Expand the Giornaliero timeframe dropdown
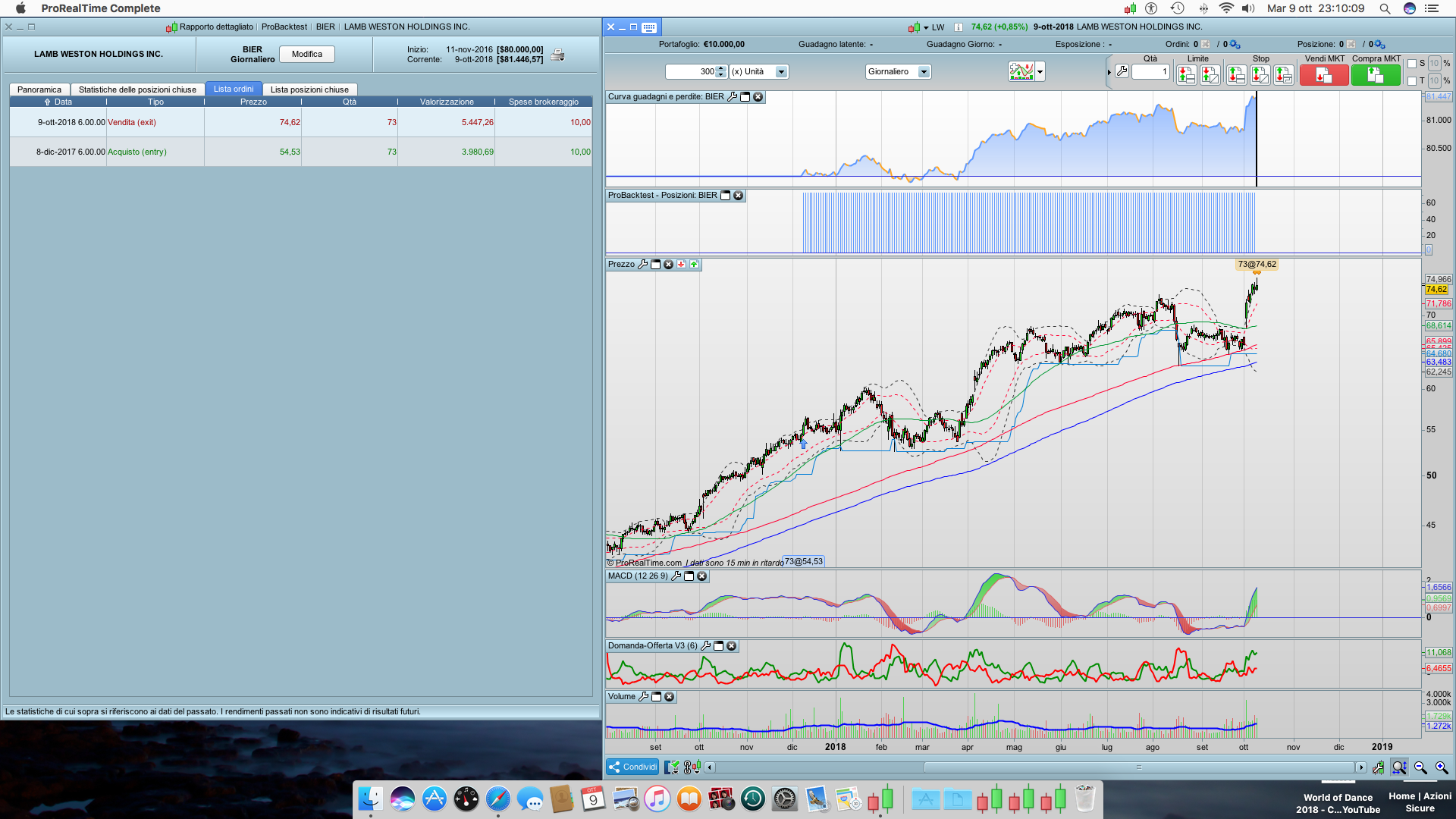This screenshot has width=1456, height=819. coord(924,72)
